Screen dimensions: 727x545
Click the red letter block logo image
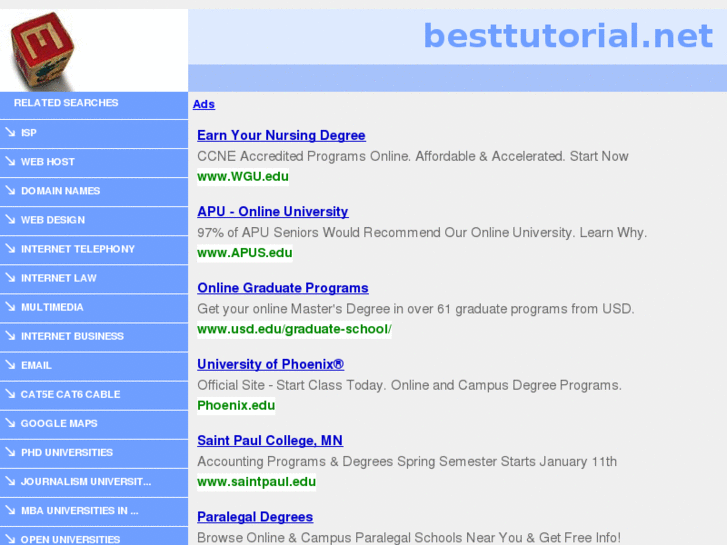tap(42, 50)
